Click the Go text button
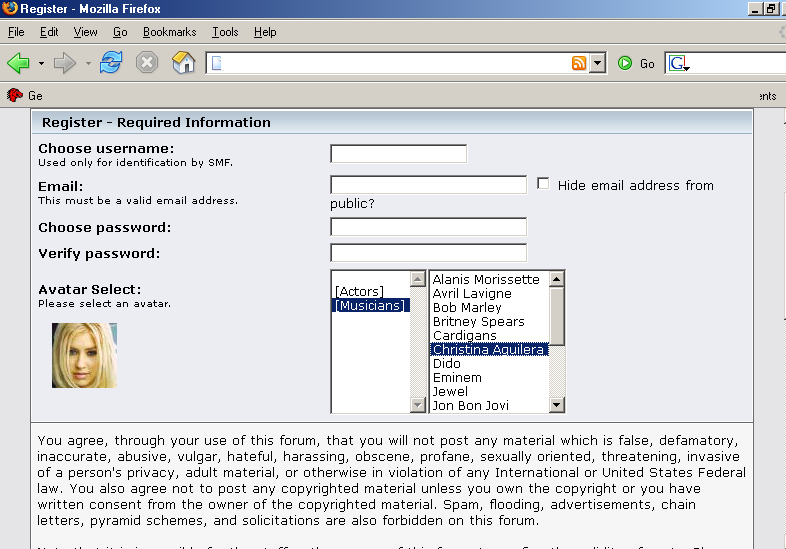This screenshot has width=786, height=549. [647, 64]
